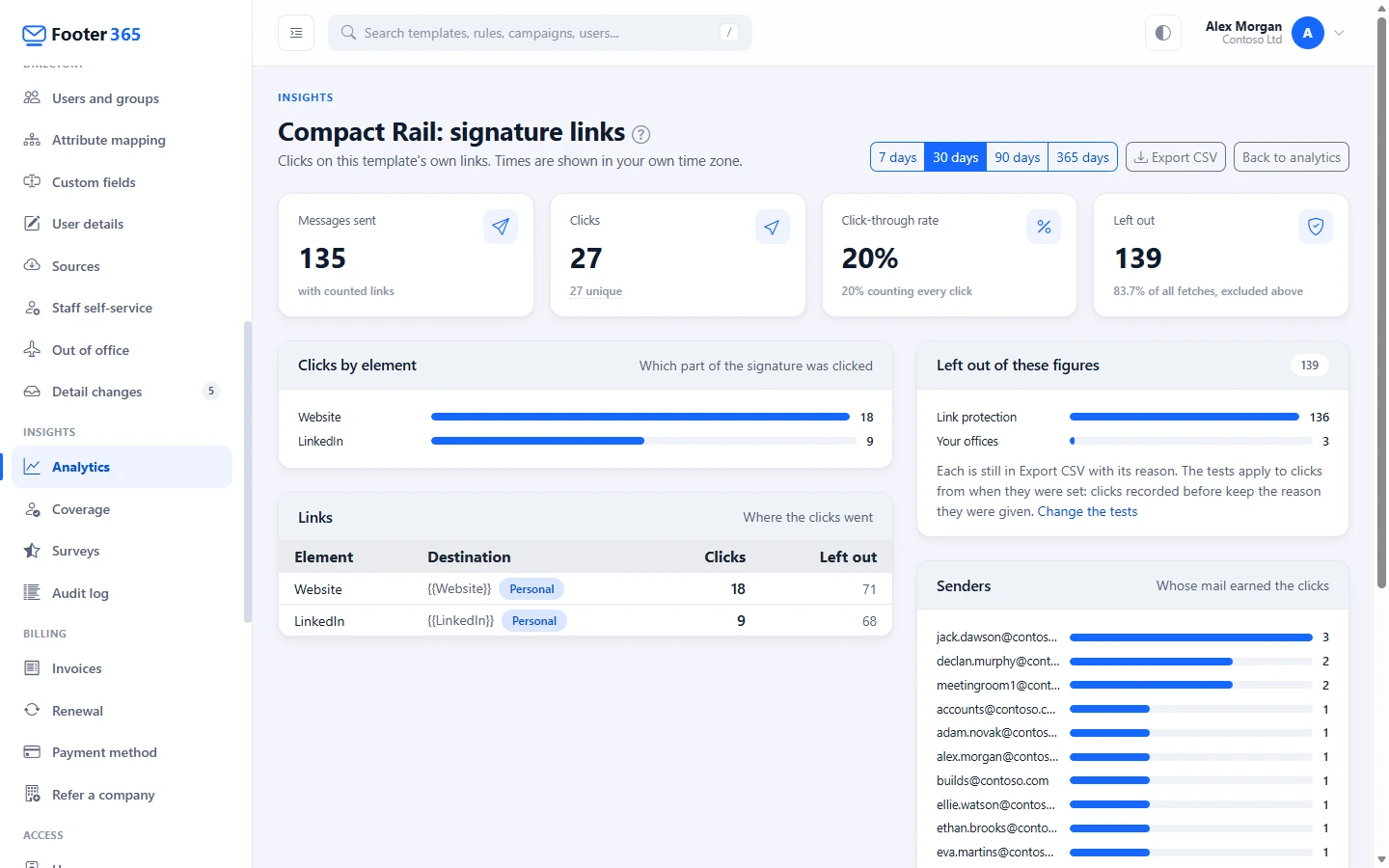Open the Alex Morgan avatar menu

click(1307, 33)
